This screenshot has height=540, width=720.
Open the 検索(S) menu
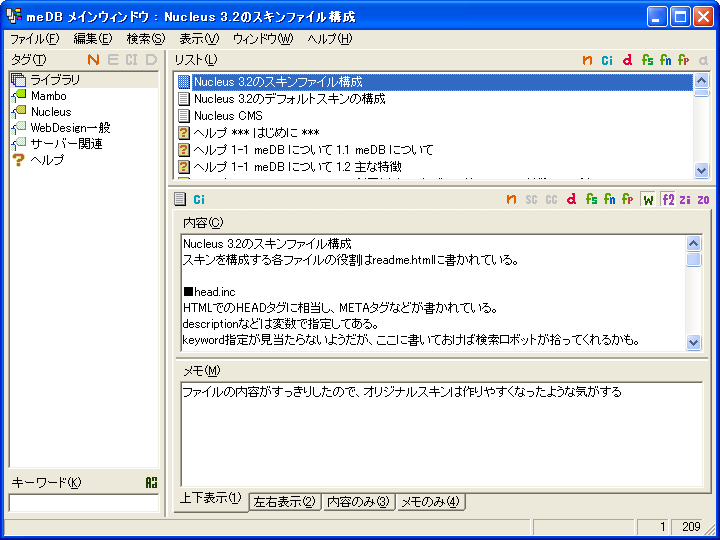(145, 39)
